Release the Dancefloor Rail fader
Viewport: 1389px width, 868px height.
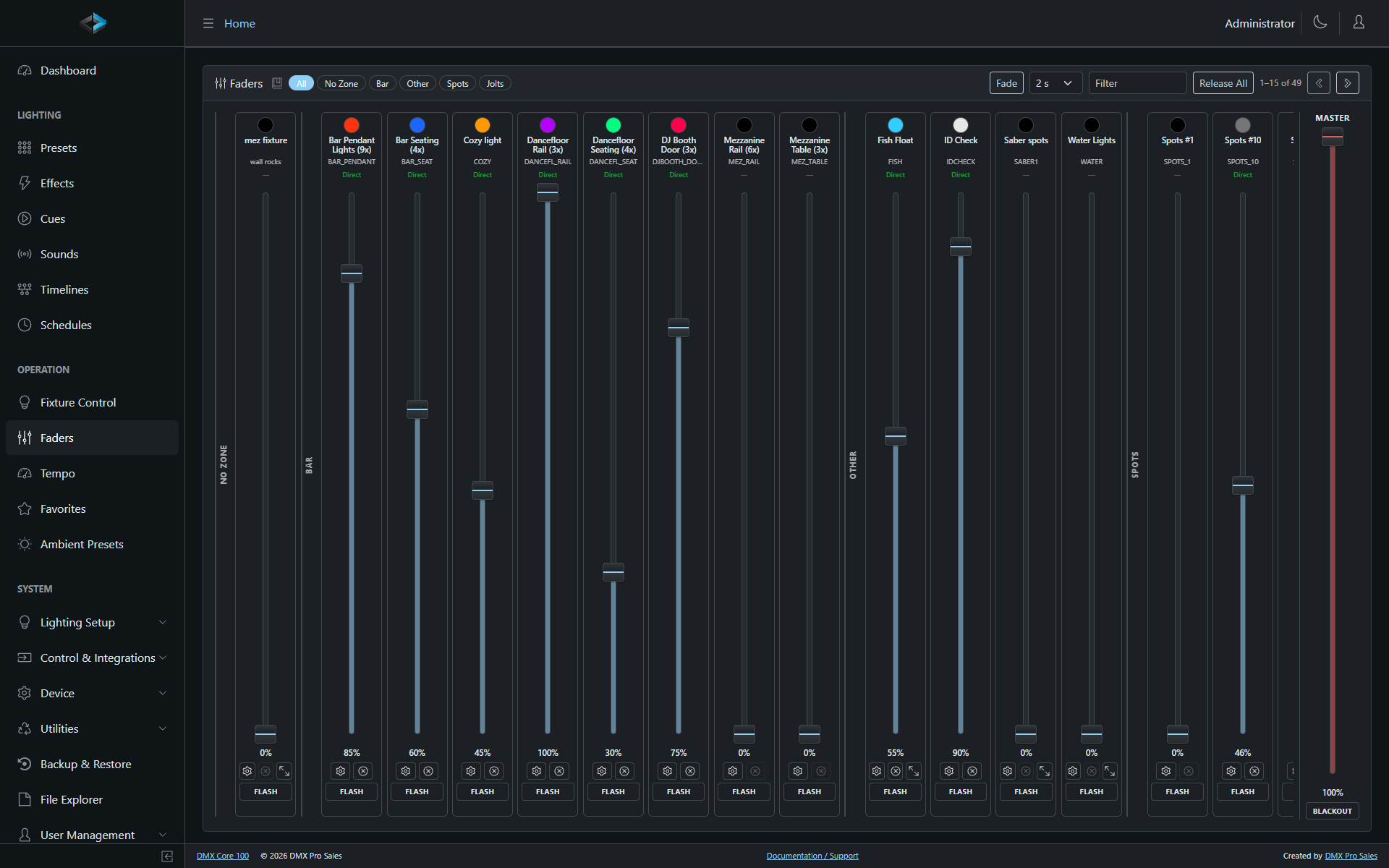point(559,771)
